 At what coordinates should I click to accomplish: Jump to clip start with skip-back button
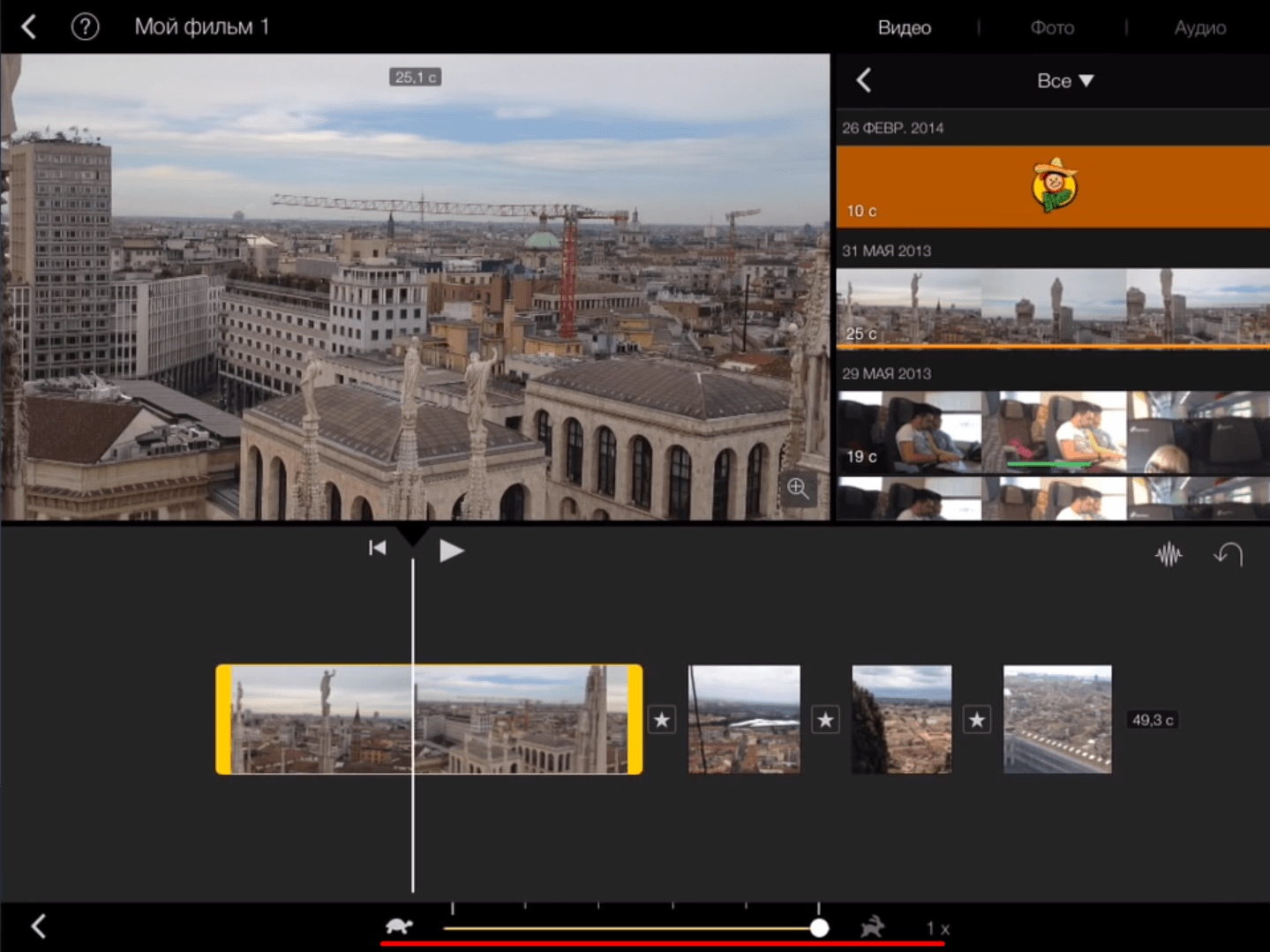pyautogui.click(x=378, y=549)
